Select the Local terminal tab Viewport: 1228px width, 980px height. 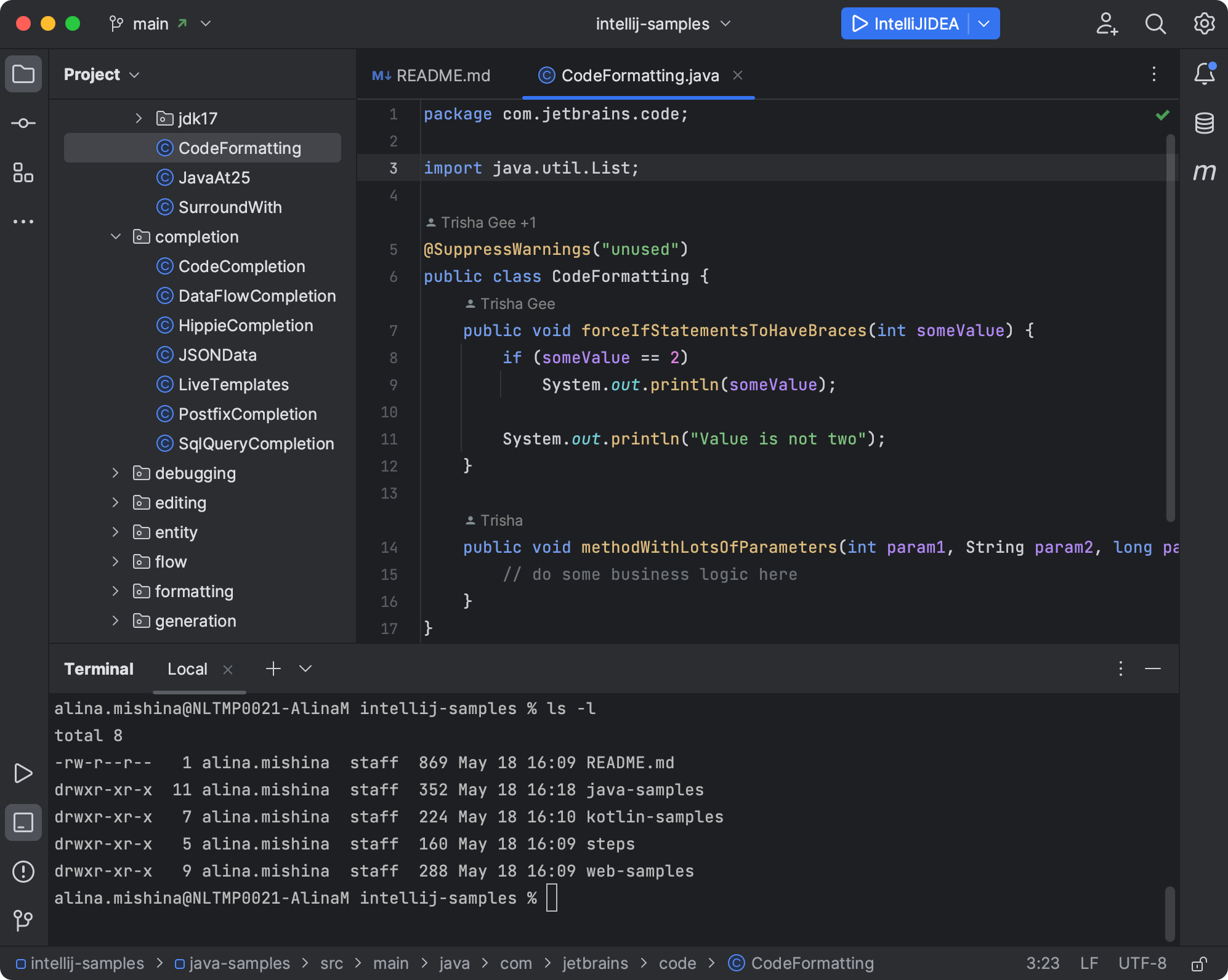click(x=187, y=669)
